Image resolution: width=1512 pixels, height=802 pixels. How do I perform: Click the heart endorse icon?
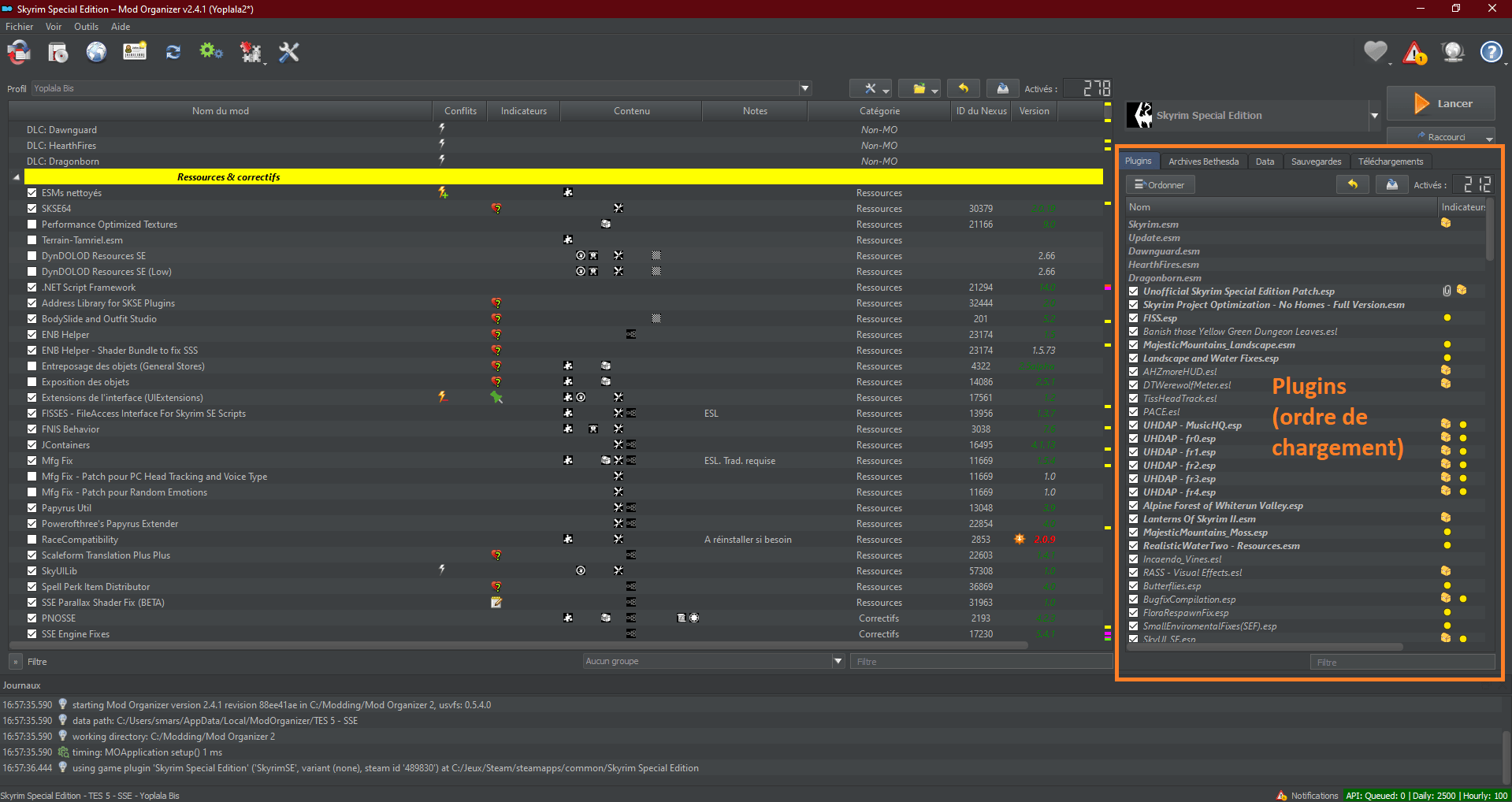click(x=1375, y=53)
